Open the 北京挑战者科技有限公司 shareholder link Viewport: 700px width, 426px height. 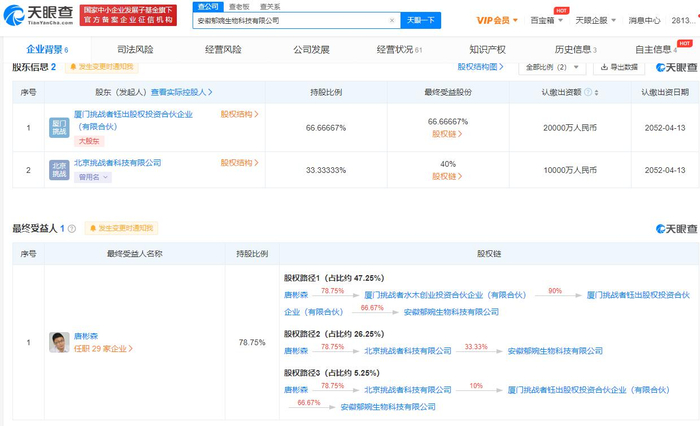pyautogui.click(x=118, y=162)
